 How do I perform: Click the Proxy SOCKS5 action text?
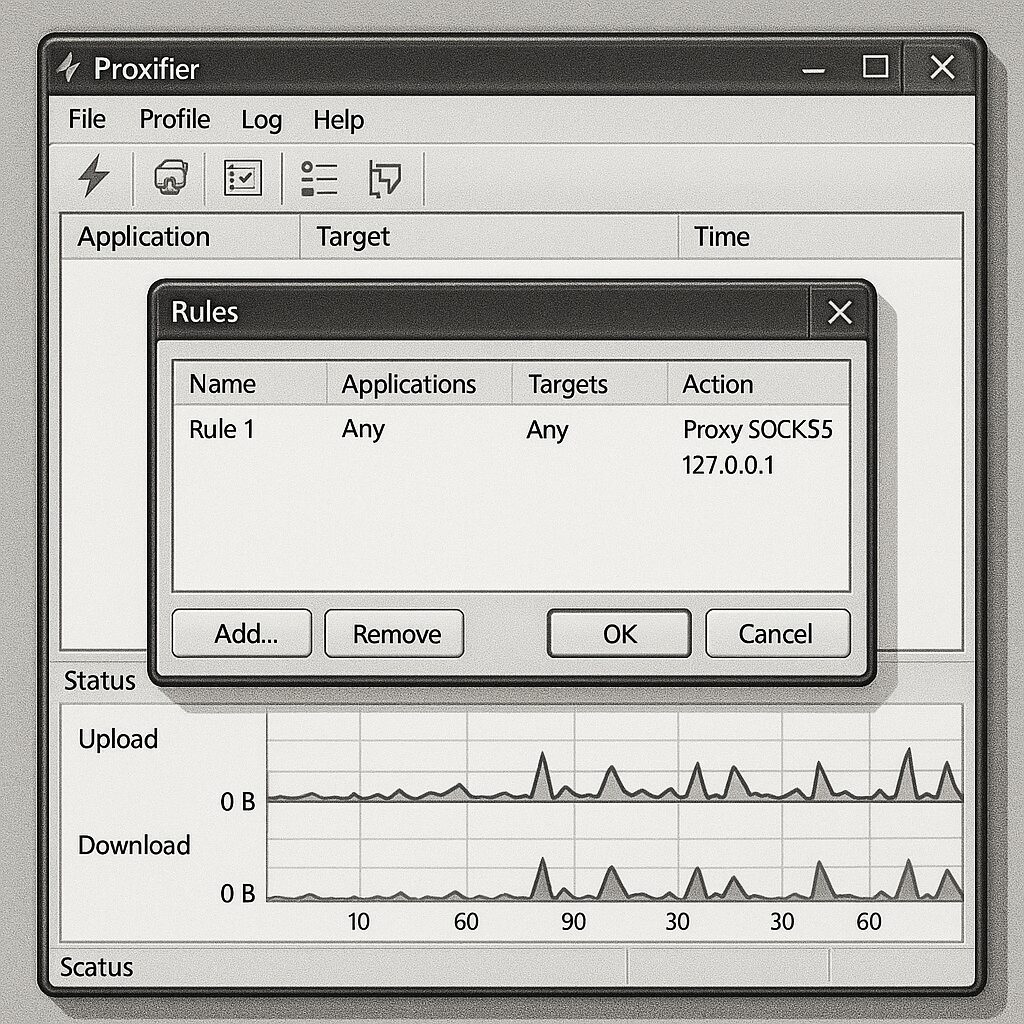pyautogui.click(x=758, y=430)
